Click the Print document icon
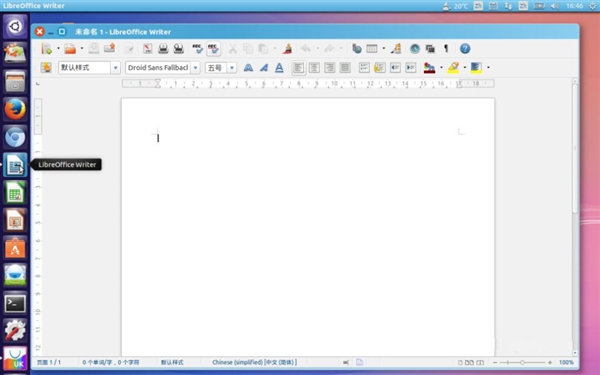This screenshot has height=375, width=600. click(x=163, y=49)
